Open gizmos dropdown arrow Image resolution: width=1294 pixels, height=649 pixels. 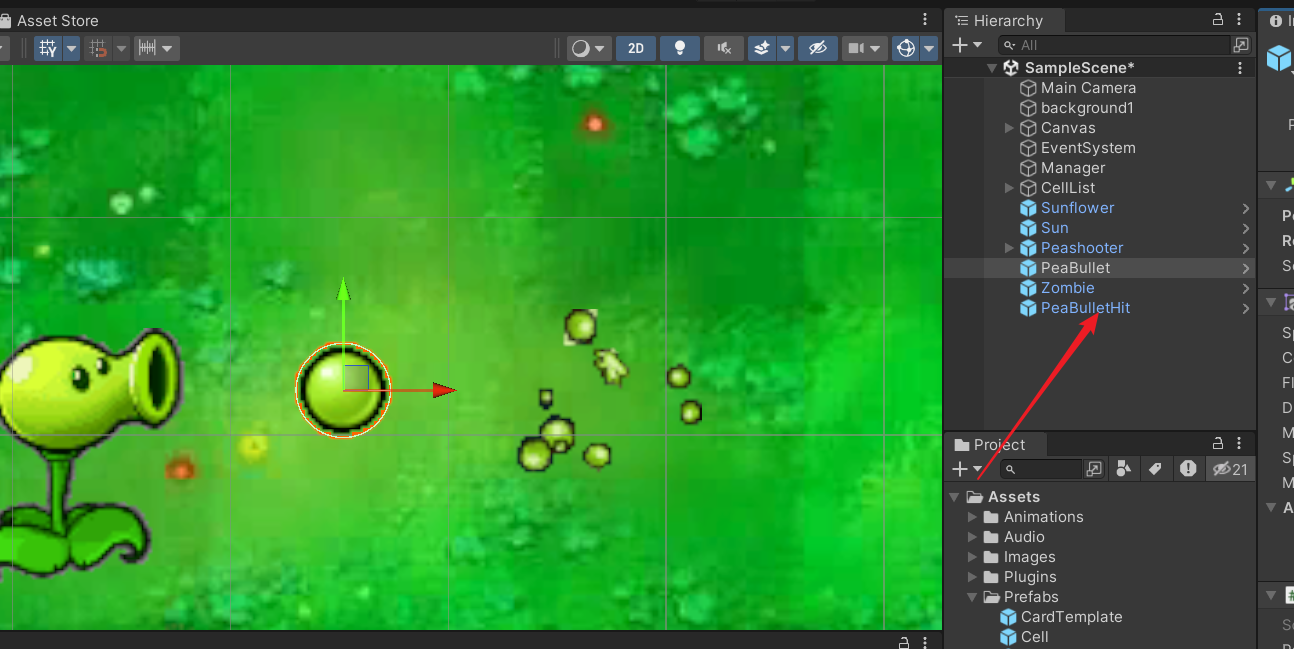pos(930,48)
